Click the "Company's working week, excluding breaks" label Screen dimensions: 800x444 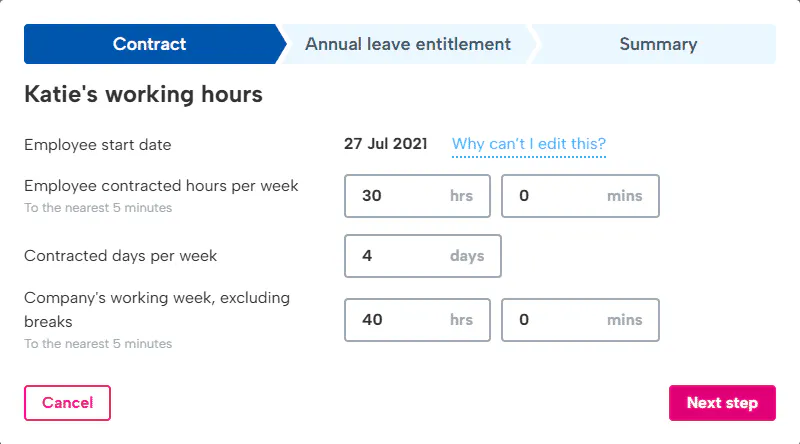tap(157, 309)
